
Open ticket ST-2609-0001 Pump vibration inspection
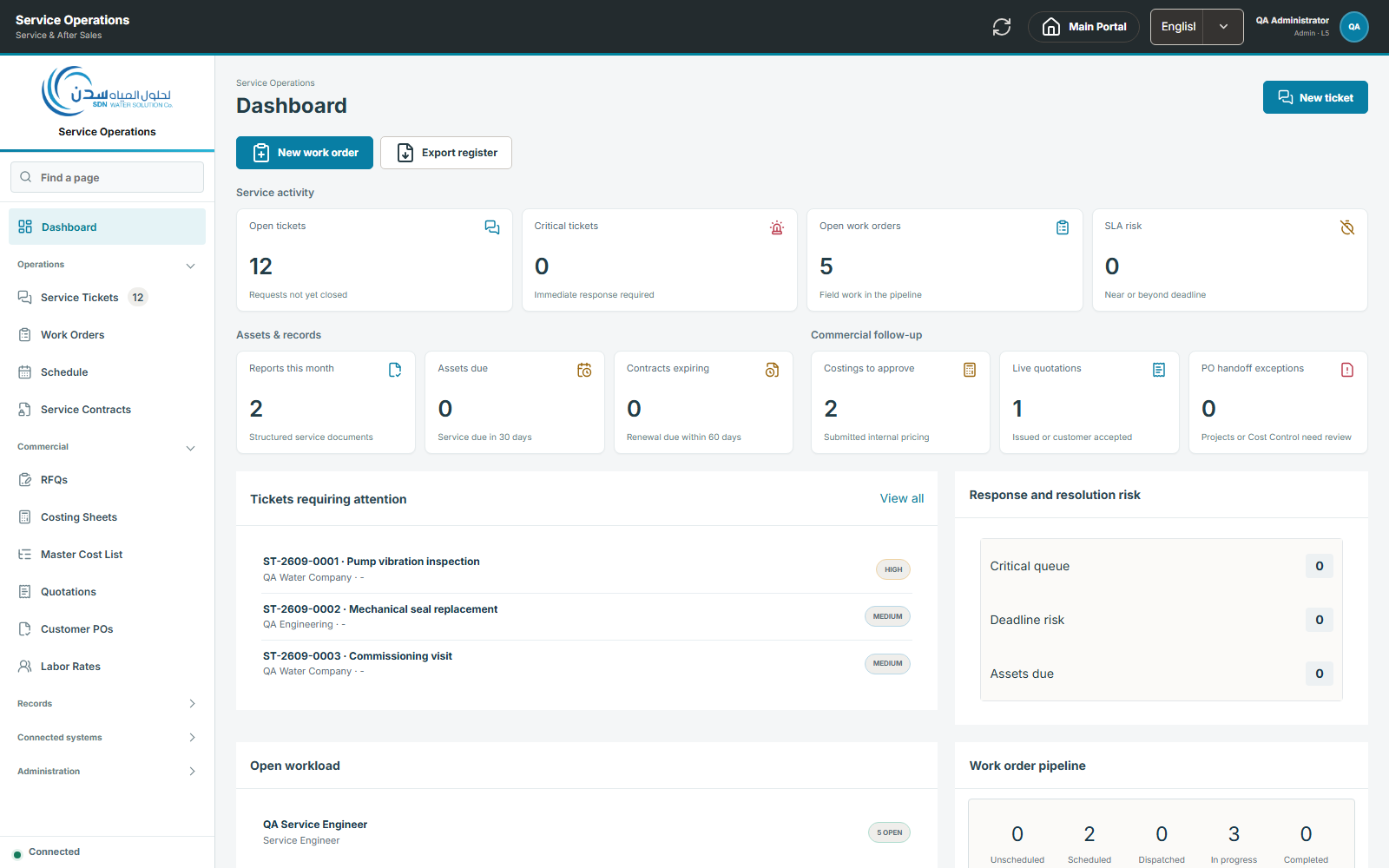(587, 569)
